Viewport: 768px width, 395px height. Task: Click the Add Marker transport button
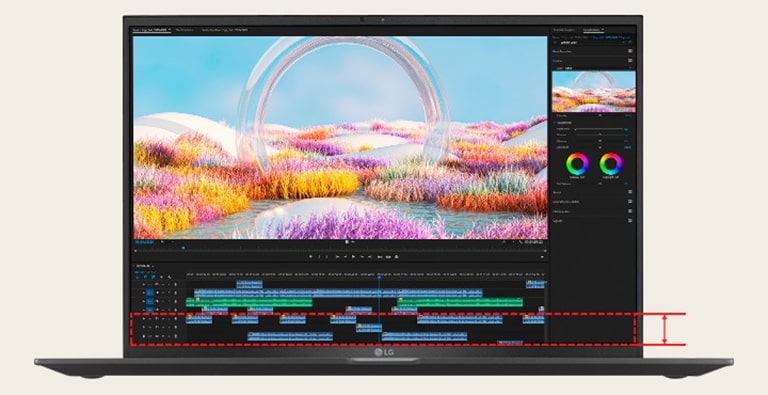tap(311, 257)
